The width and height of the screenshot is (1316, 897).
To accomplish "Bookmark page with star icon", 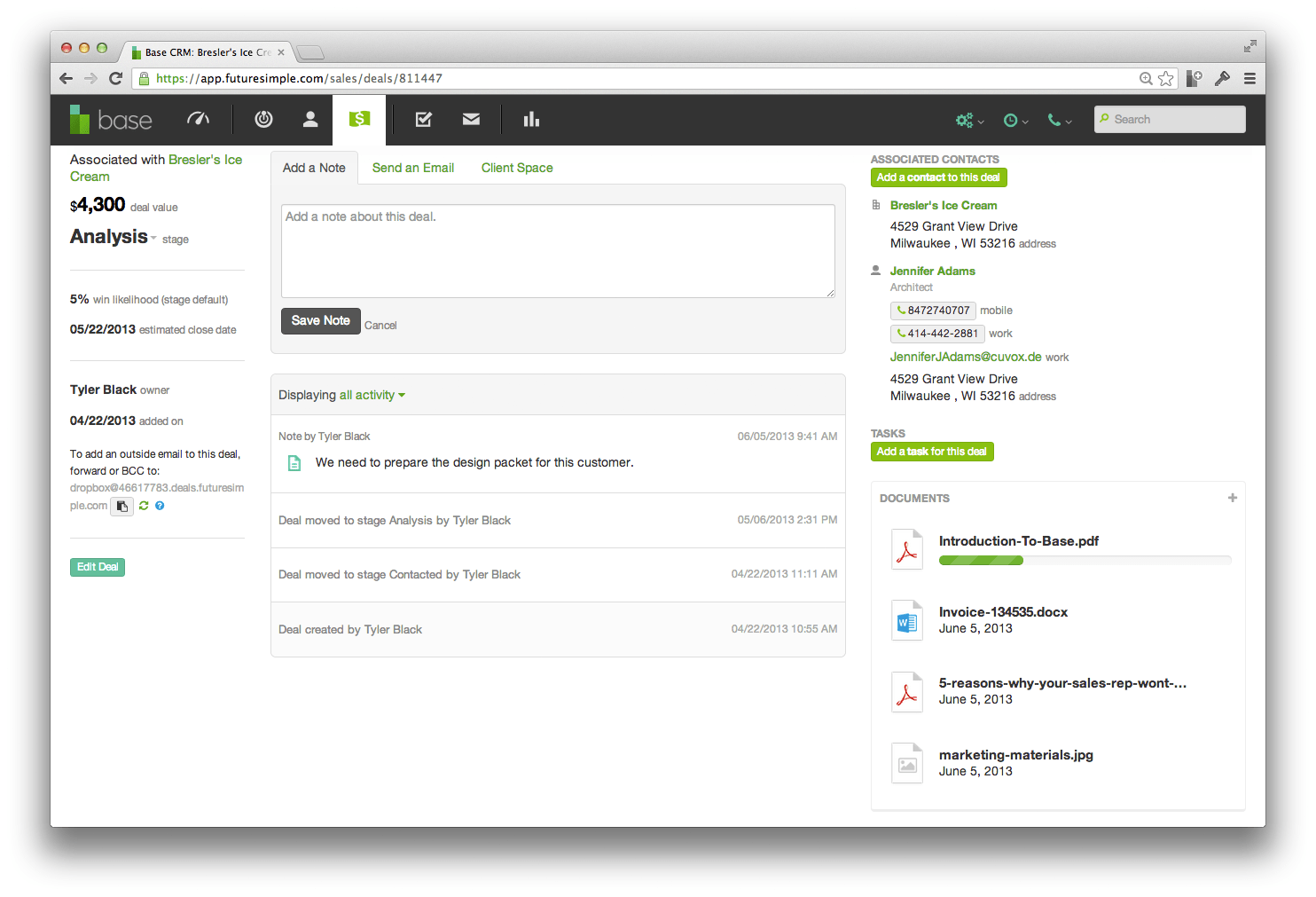I will [1166, 78].
